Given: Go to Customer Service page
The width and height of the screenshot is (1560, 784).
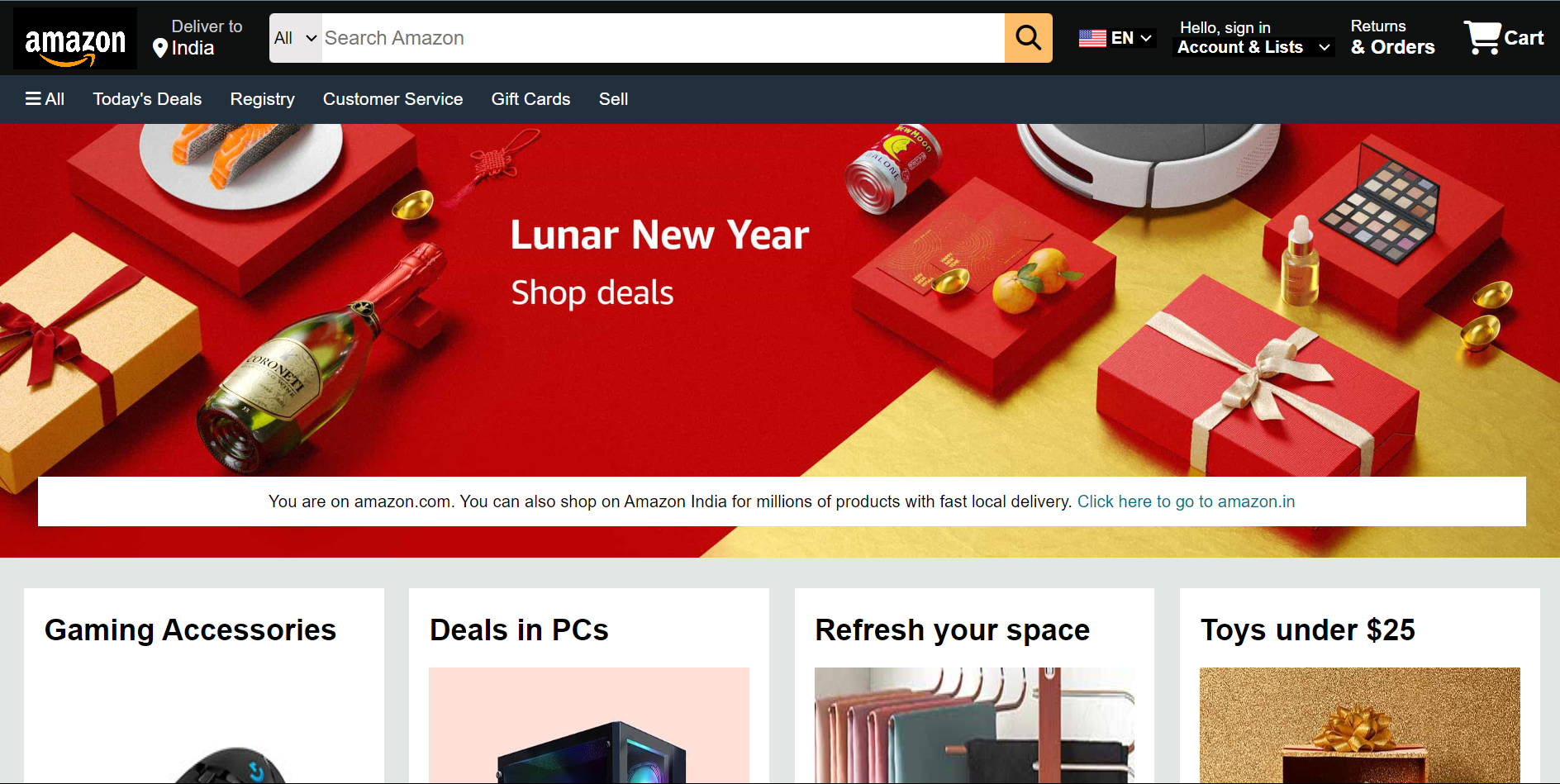Looking at the screenshot, I should pos(392,99).
